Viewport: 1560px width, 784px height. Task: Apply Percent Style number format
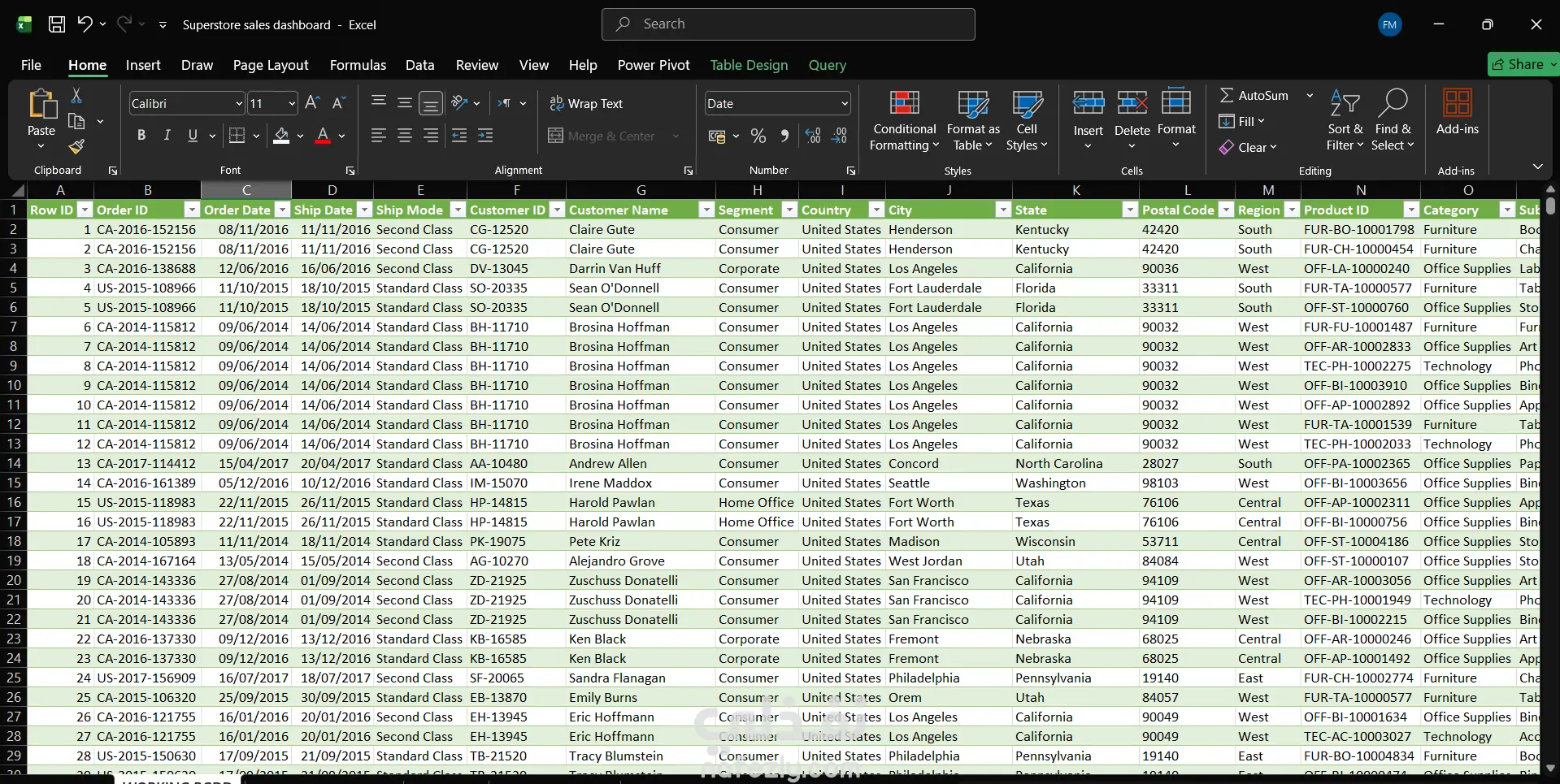(x=758, y=136)
